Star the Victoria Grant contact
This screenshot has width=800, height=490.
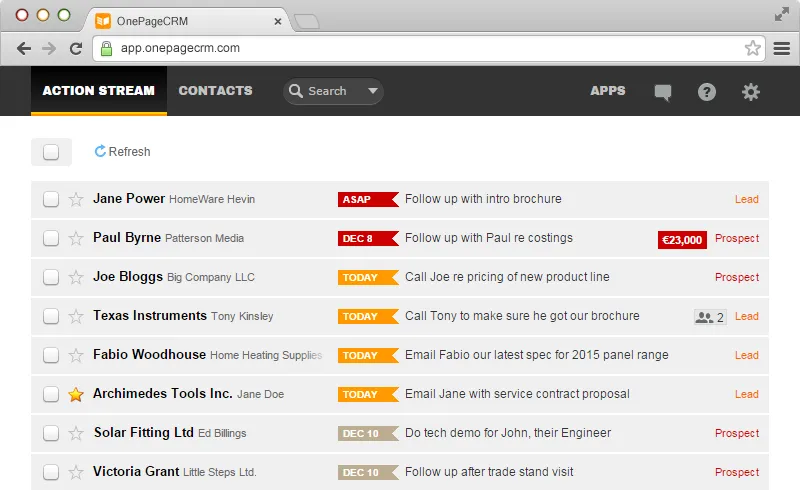point(76,473)
